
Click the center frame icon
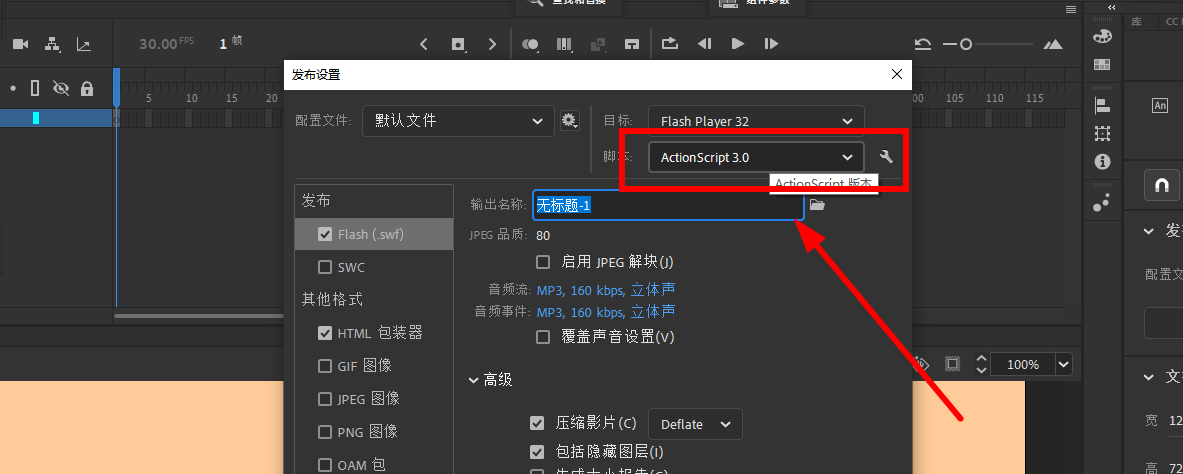pos(632,45)
